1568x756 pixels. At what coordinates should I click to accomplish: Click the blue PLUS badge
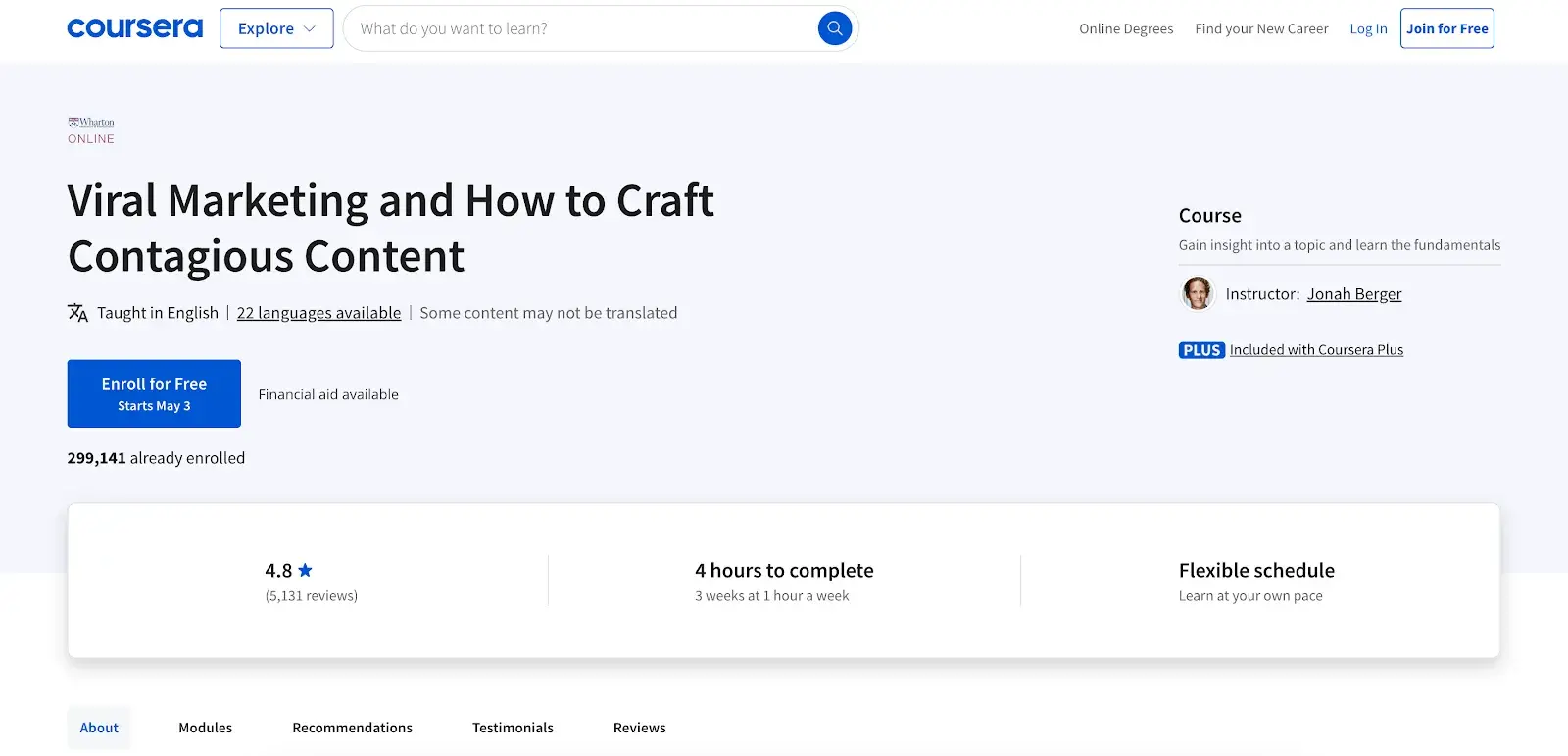(1201, 350)
